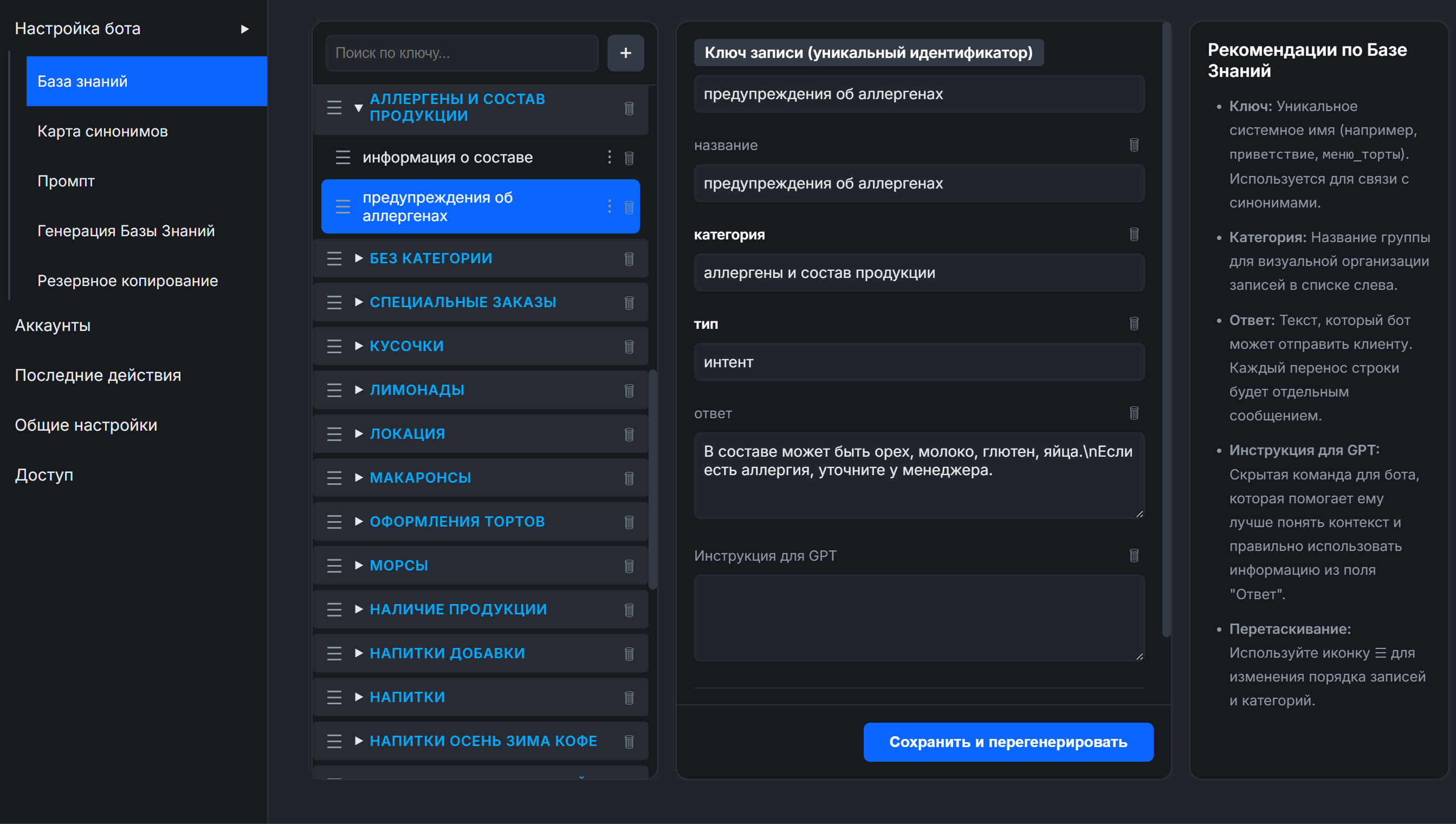
Task: Switch to Резервное копирование section
Action: click(x=127, y=280)
